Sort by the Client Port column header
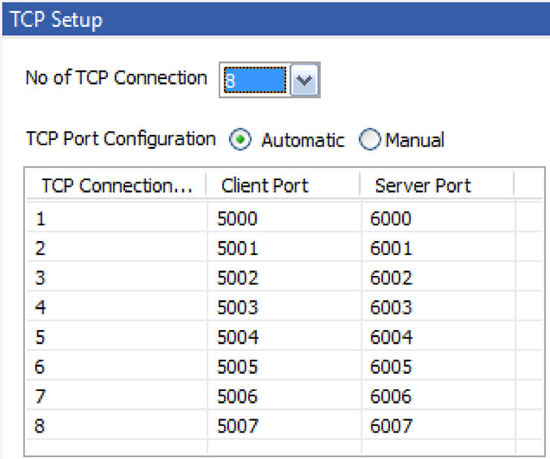The height and width of the screenshot is (459, 550). click(x=283, y=185)
